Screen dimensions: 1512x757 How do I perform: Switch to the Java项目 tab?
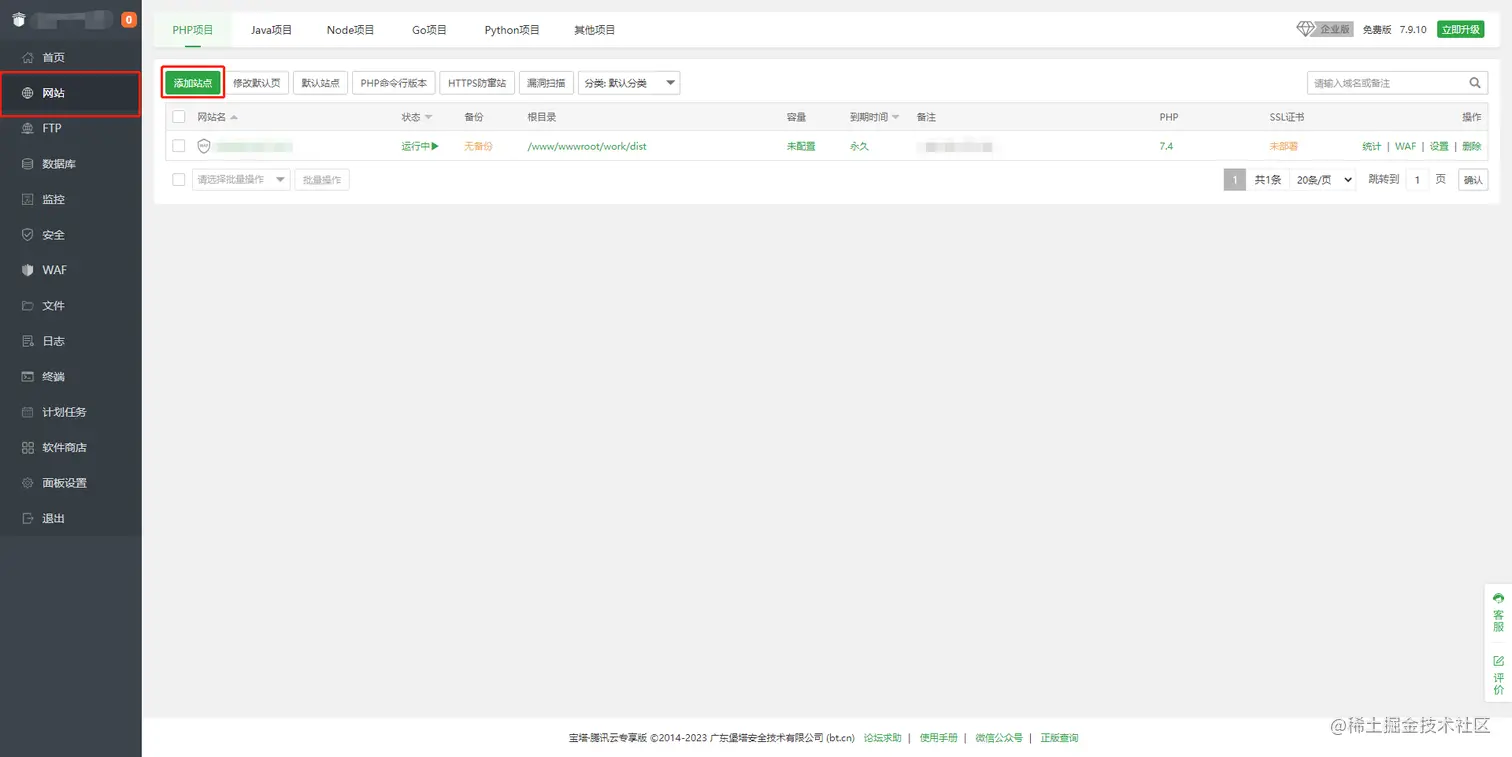pyautogui.click(x=271, y=30)
